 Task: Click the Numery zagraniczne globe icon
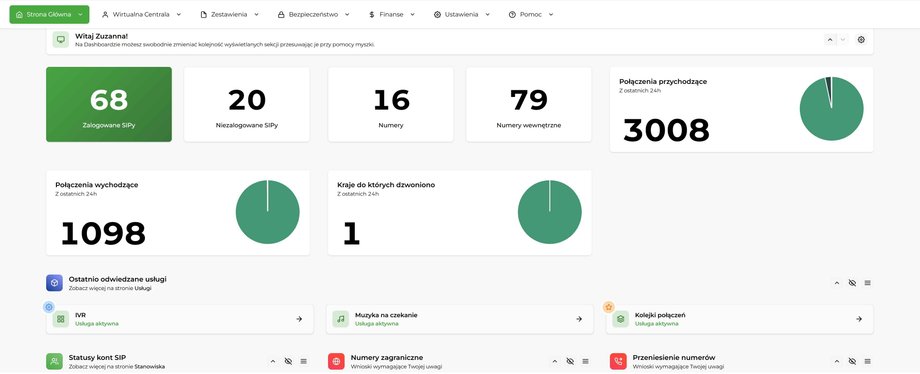point(336,361)
